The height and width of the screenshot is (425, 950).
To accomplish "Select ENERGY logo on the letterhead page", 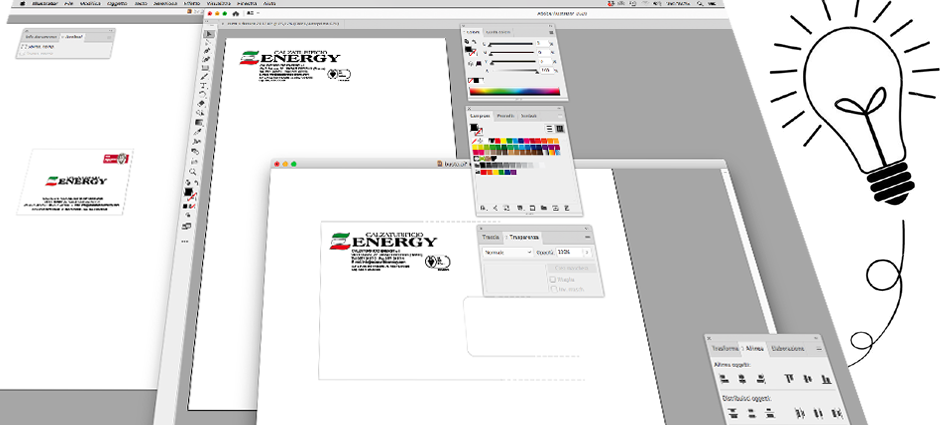I will pyautogui.click(x=289, y=57).
